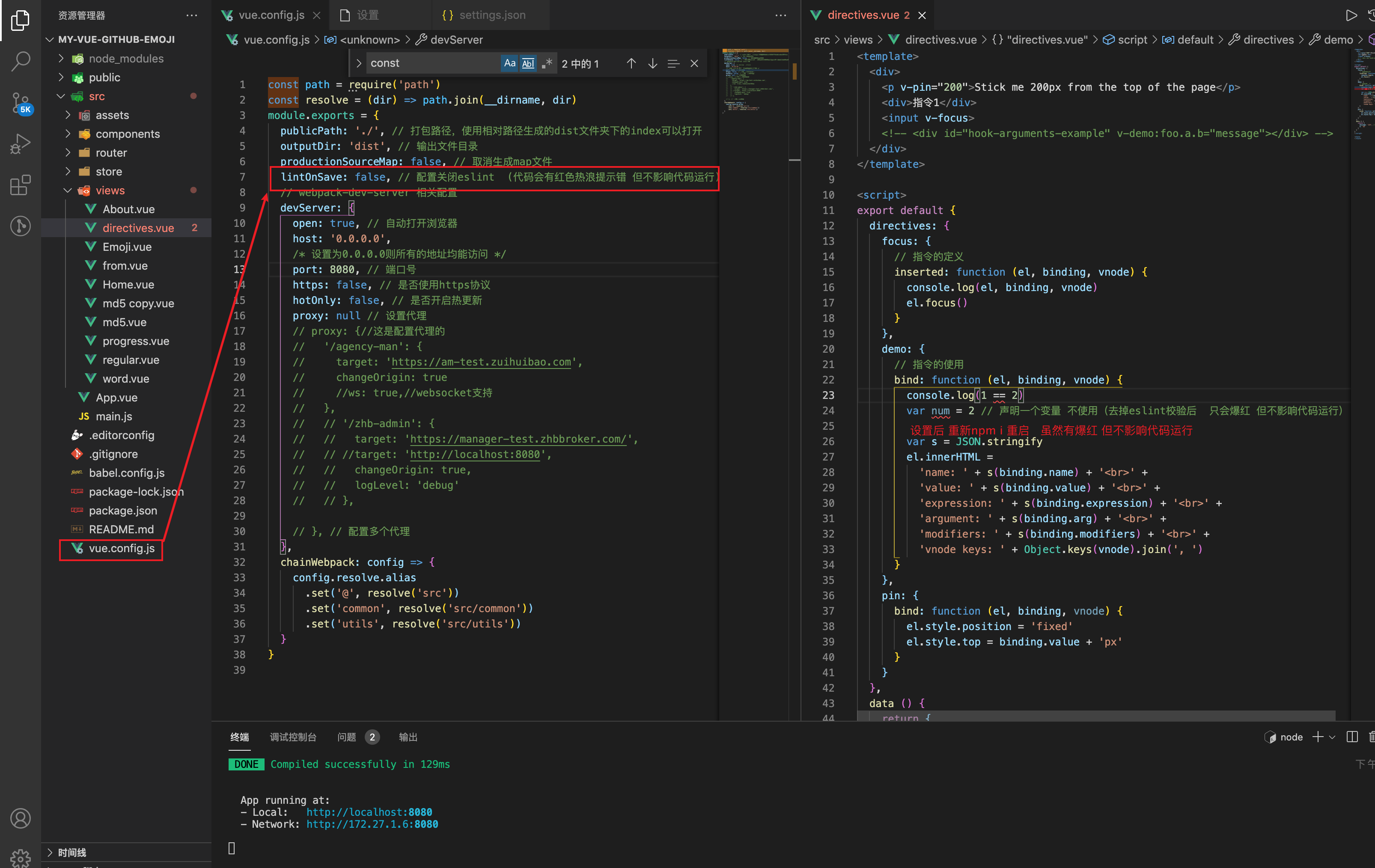Open About.vue in the explorer
This screenshot has height=868, width=1375.
[x=128, y=209]
